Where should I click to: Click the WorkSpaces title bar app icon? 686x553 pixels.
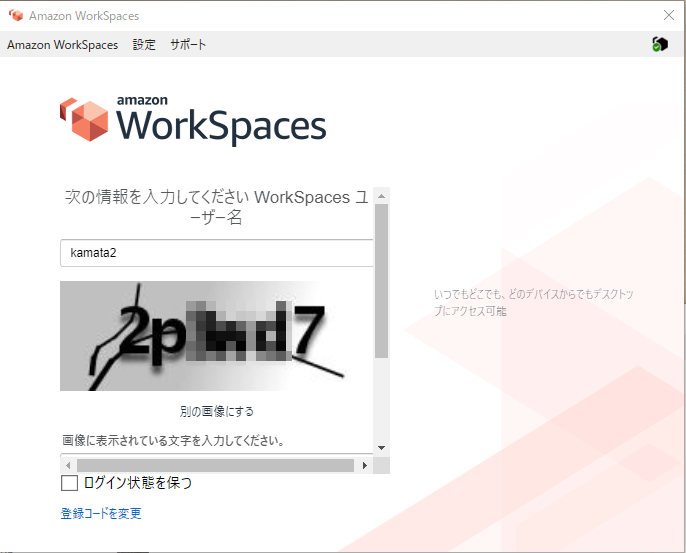click(16, 15)
